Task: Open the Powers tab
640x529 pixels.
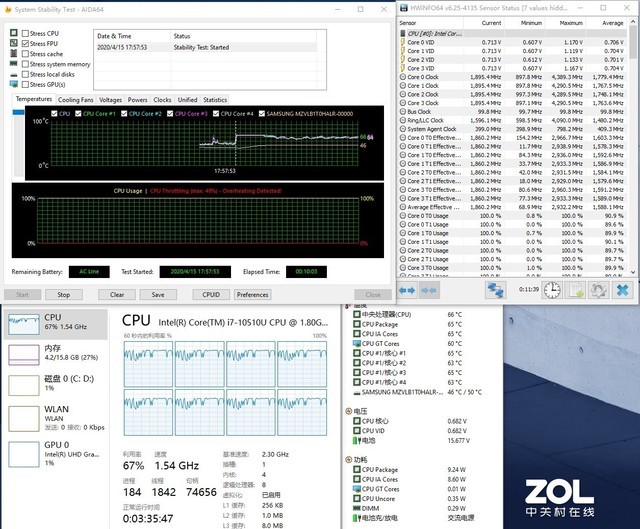Action: tap(138, 100)
